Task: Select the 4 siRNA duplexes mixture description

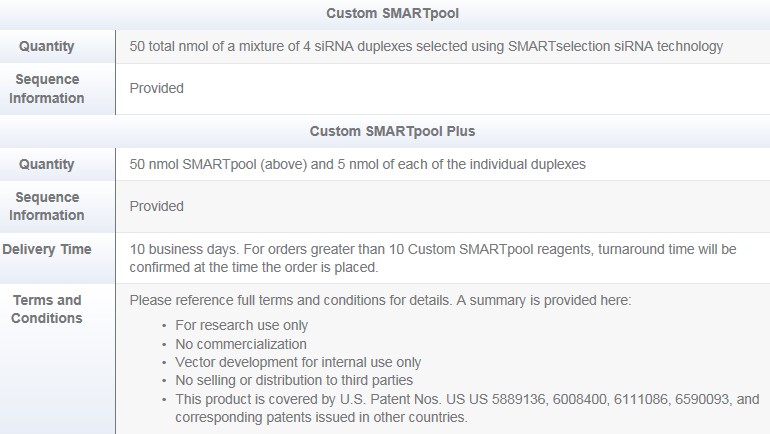Action: [426, 46]
